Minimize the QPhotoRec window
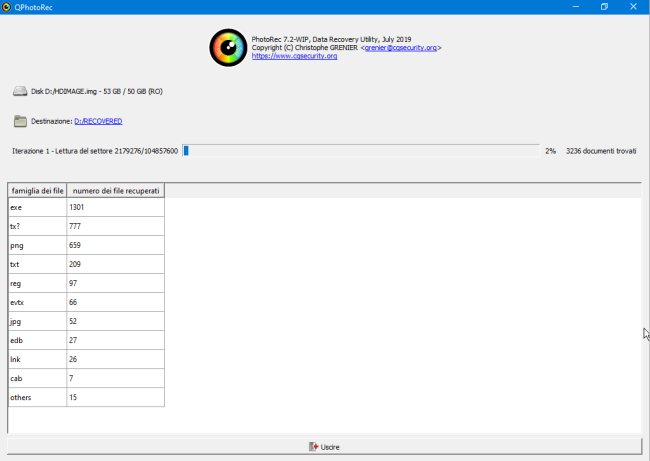The width and height of the screenshot is (650, 461). [576, 7]
